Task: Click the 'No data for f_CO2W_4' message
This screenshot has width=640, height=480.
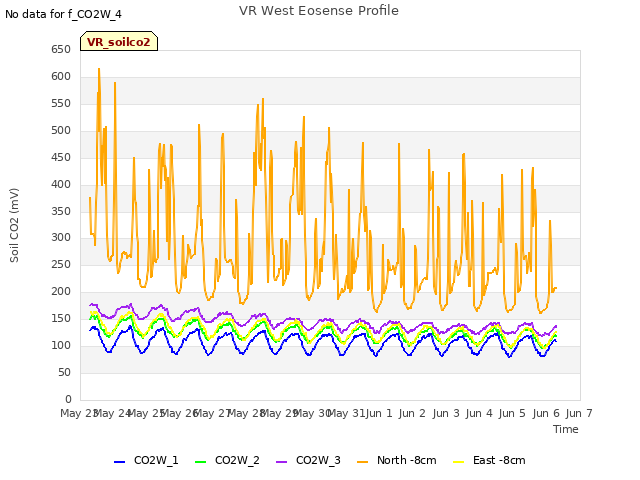Action: coord(63,14)
